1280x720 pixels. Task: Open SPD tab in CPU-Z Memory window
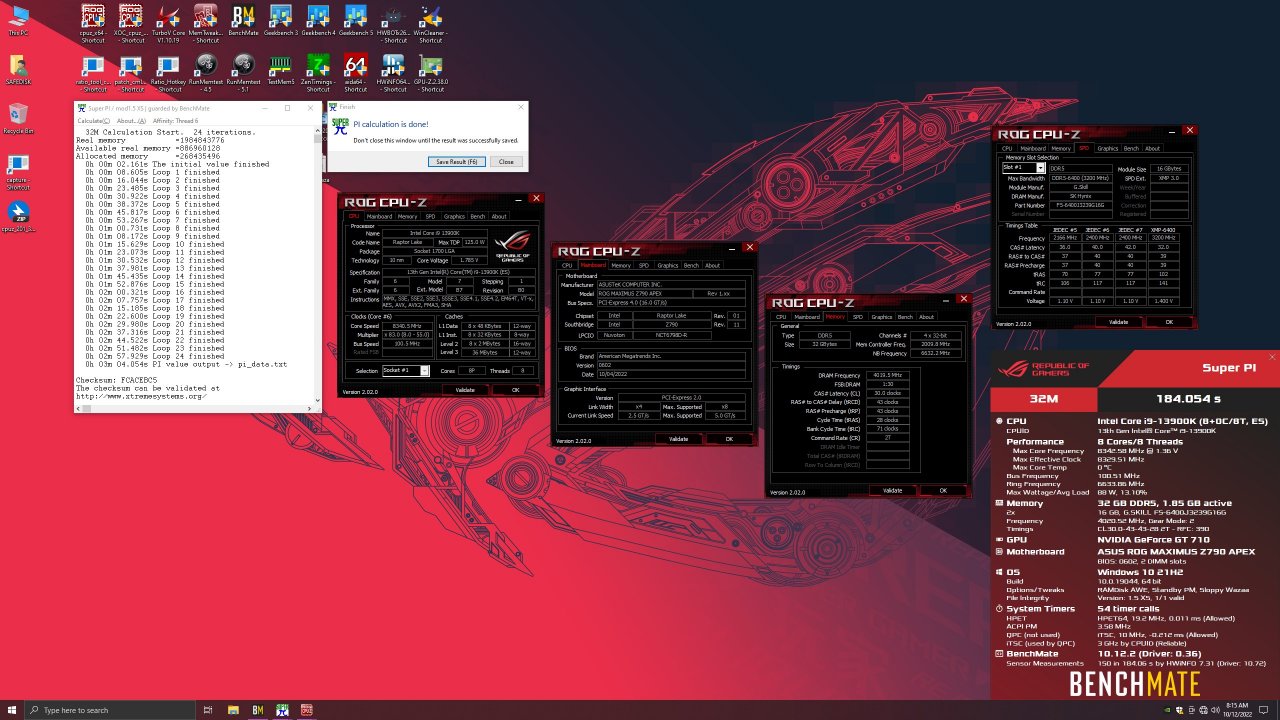click(x=857, y=317)
